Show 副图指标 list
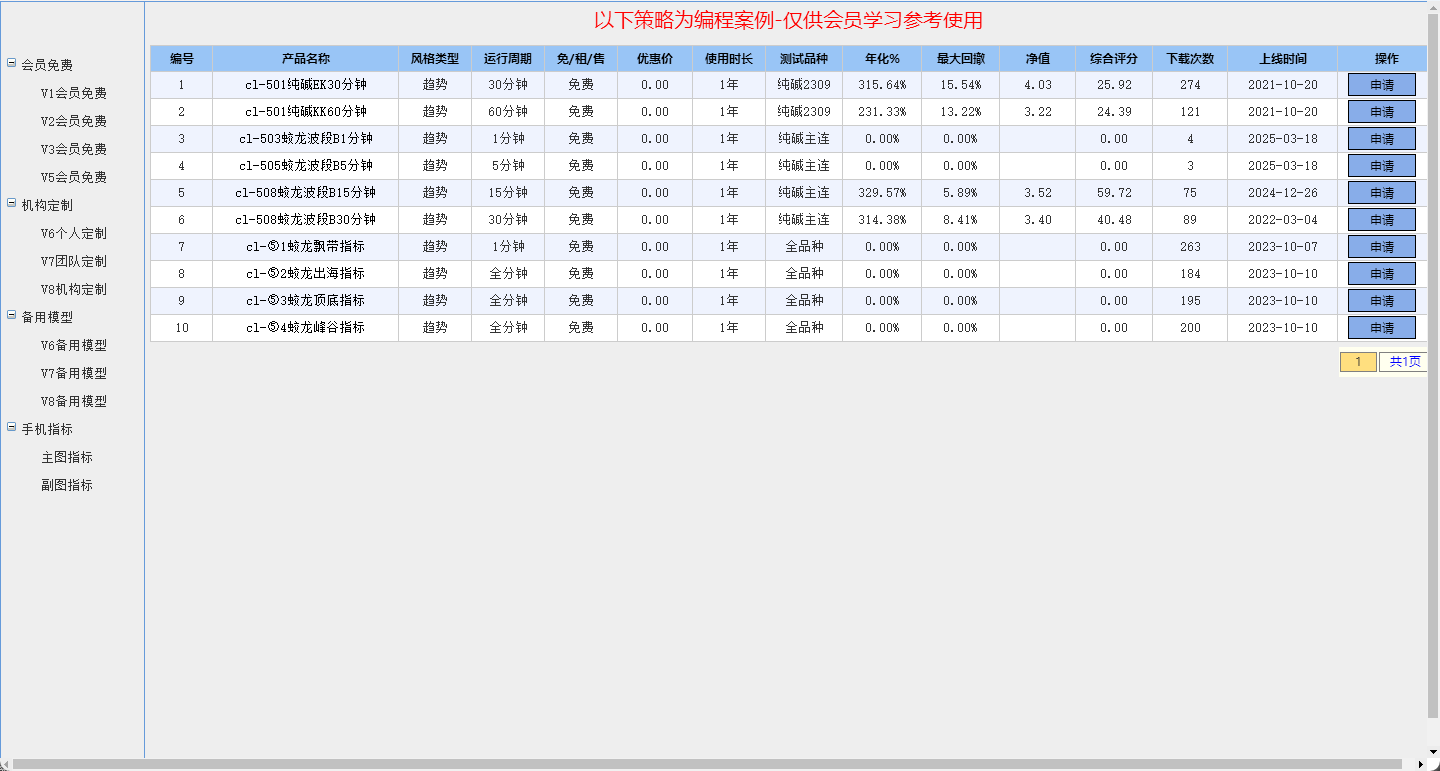The width and height of the screenshot is (1440, 771). click(x=67, y=485)
